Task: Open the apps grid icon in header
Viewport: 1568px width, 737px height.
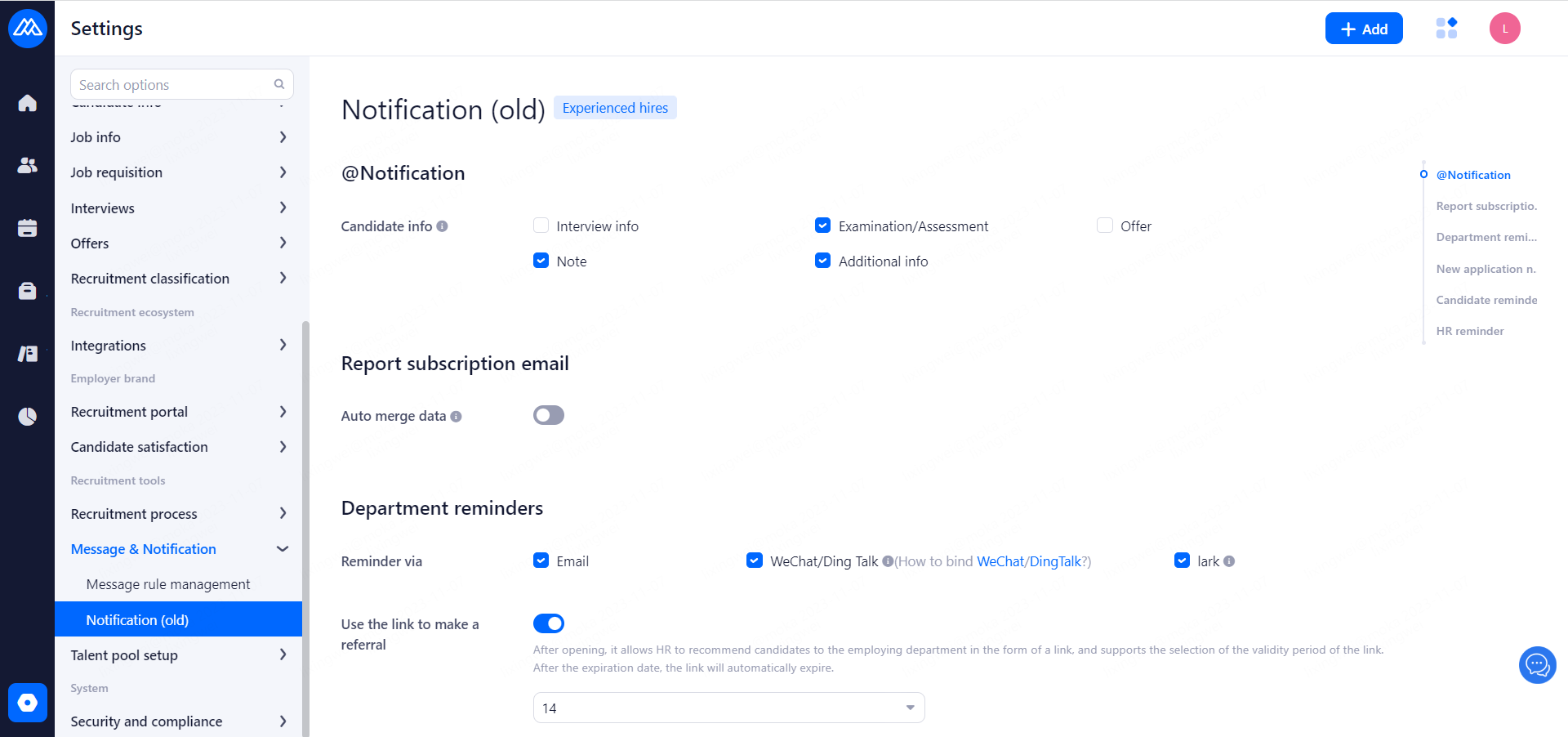Action: [x=1446, y=29]
